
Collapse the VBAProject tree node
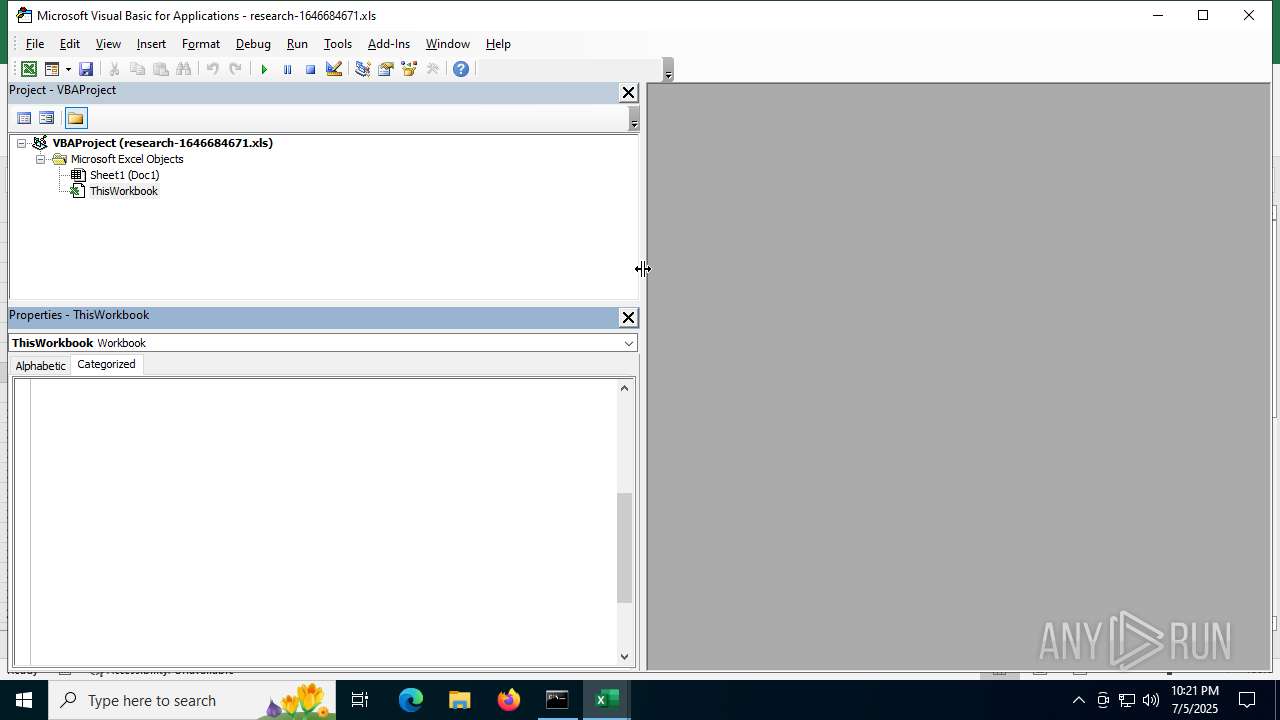[x=21, y=143]
